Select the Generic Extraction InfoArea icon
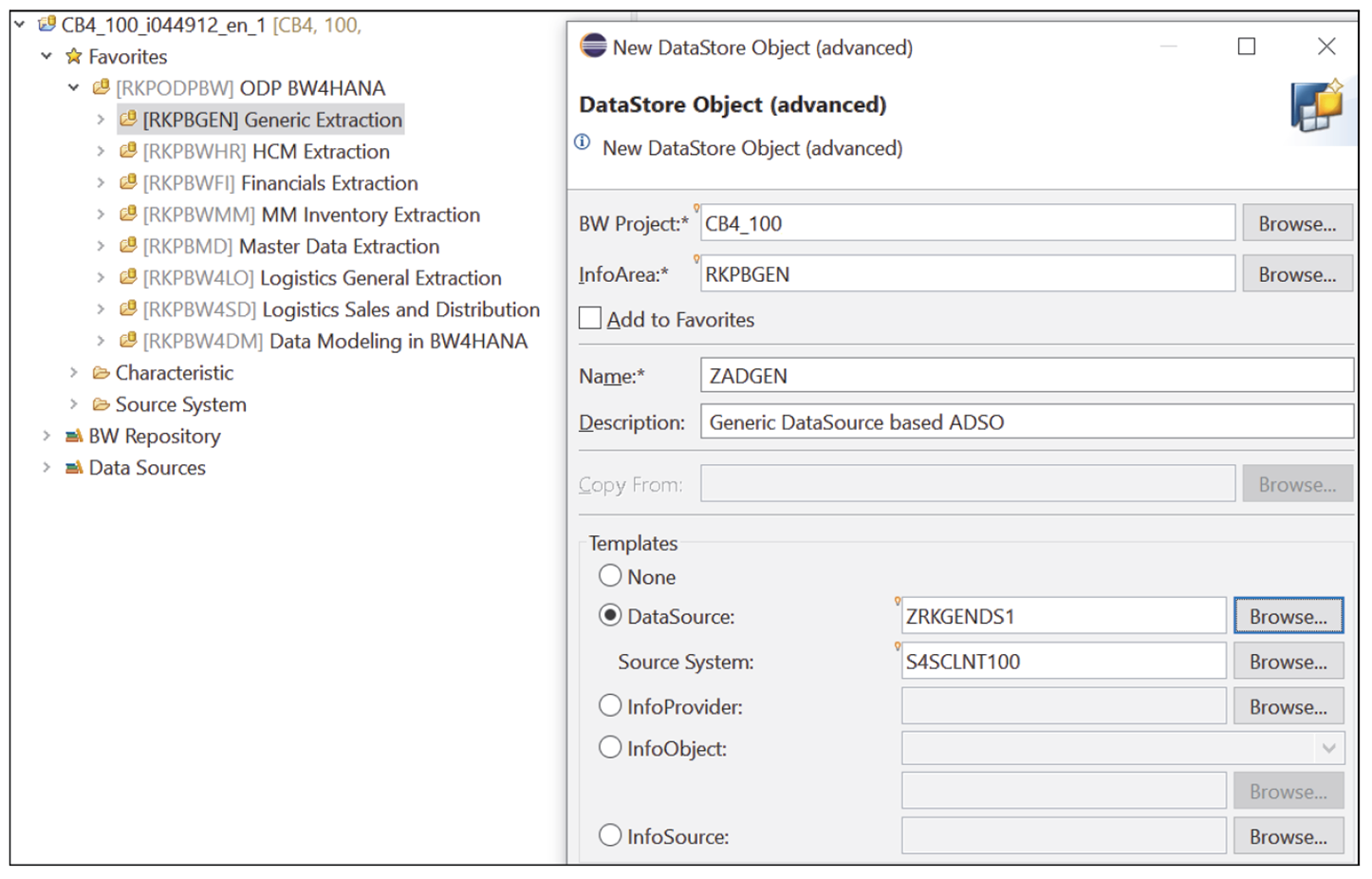Viewport: 1372px width, 879px height. click(x=130, y=120)
